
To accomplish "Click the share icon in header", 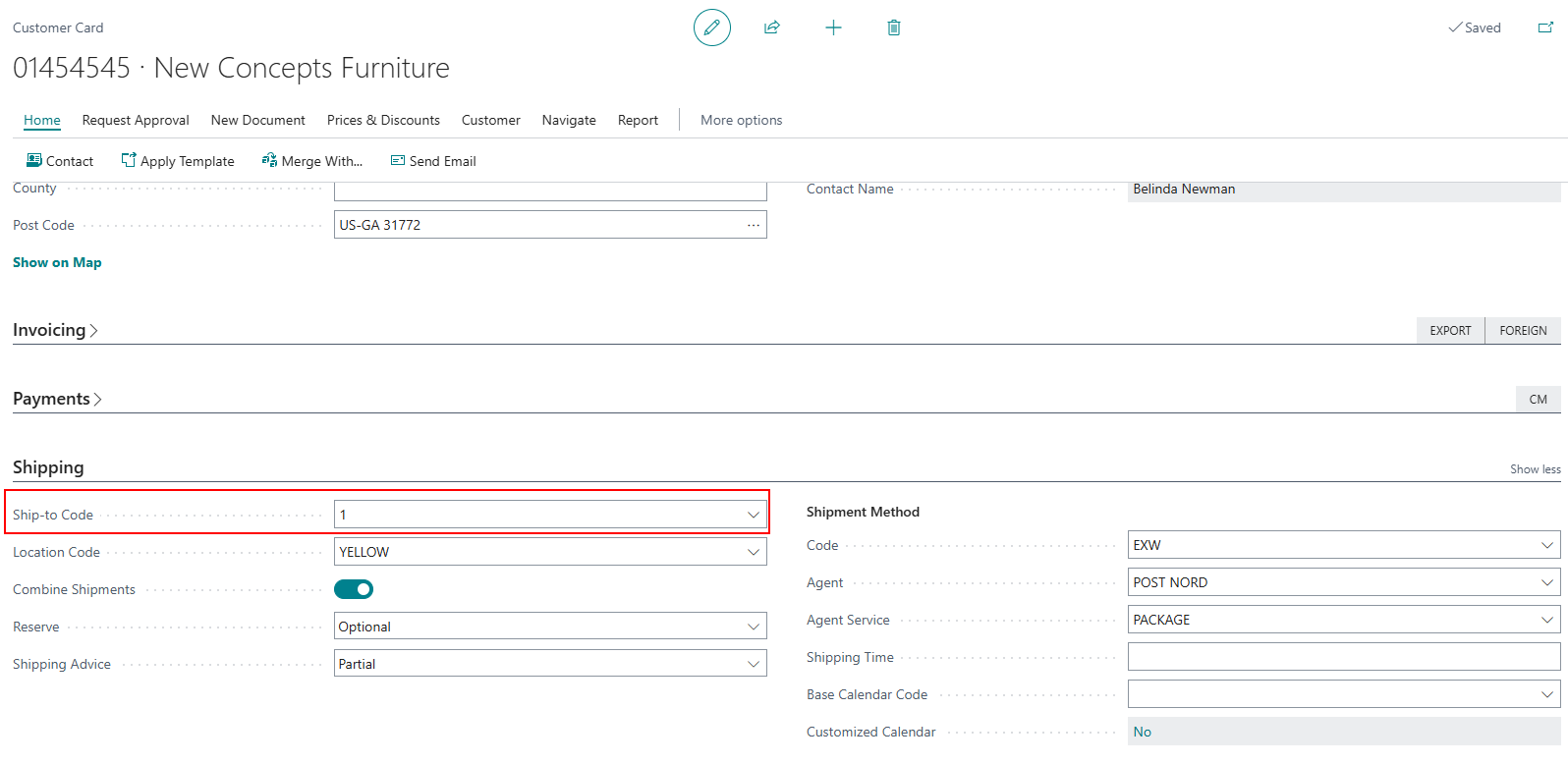I will point(772,27).
